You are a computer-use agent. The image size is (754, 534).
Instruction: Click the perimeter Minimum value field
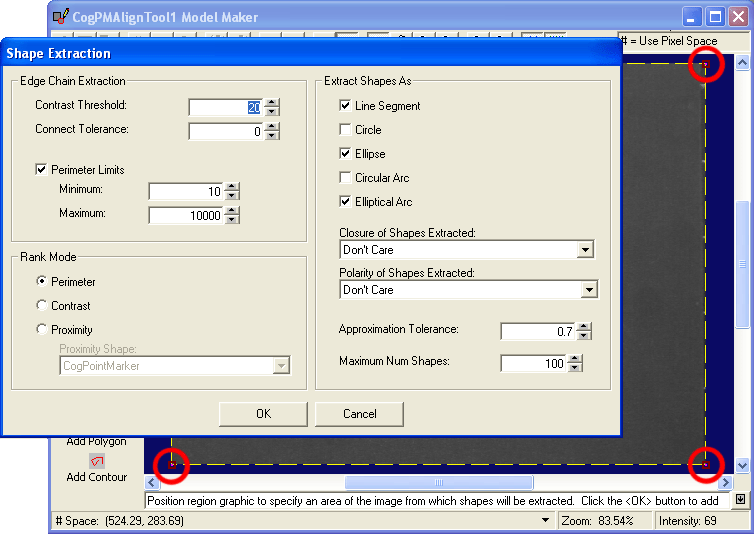click(187, 191)
